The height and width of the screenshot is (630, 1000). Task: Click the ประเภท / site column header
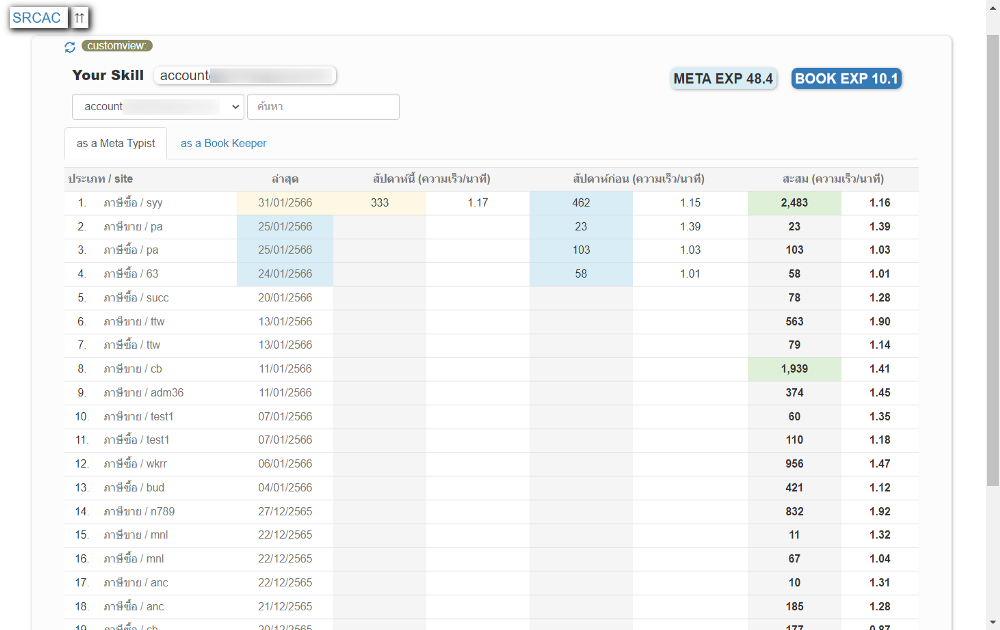pos(100,179)
